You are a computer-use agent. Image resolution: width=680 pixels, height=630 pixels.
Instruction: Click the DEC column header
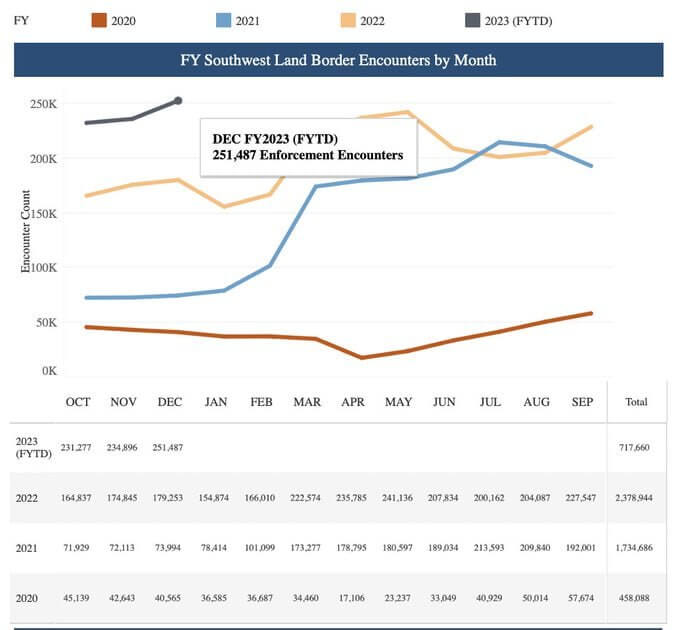point(170,402)
